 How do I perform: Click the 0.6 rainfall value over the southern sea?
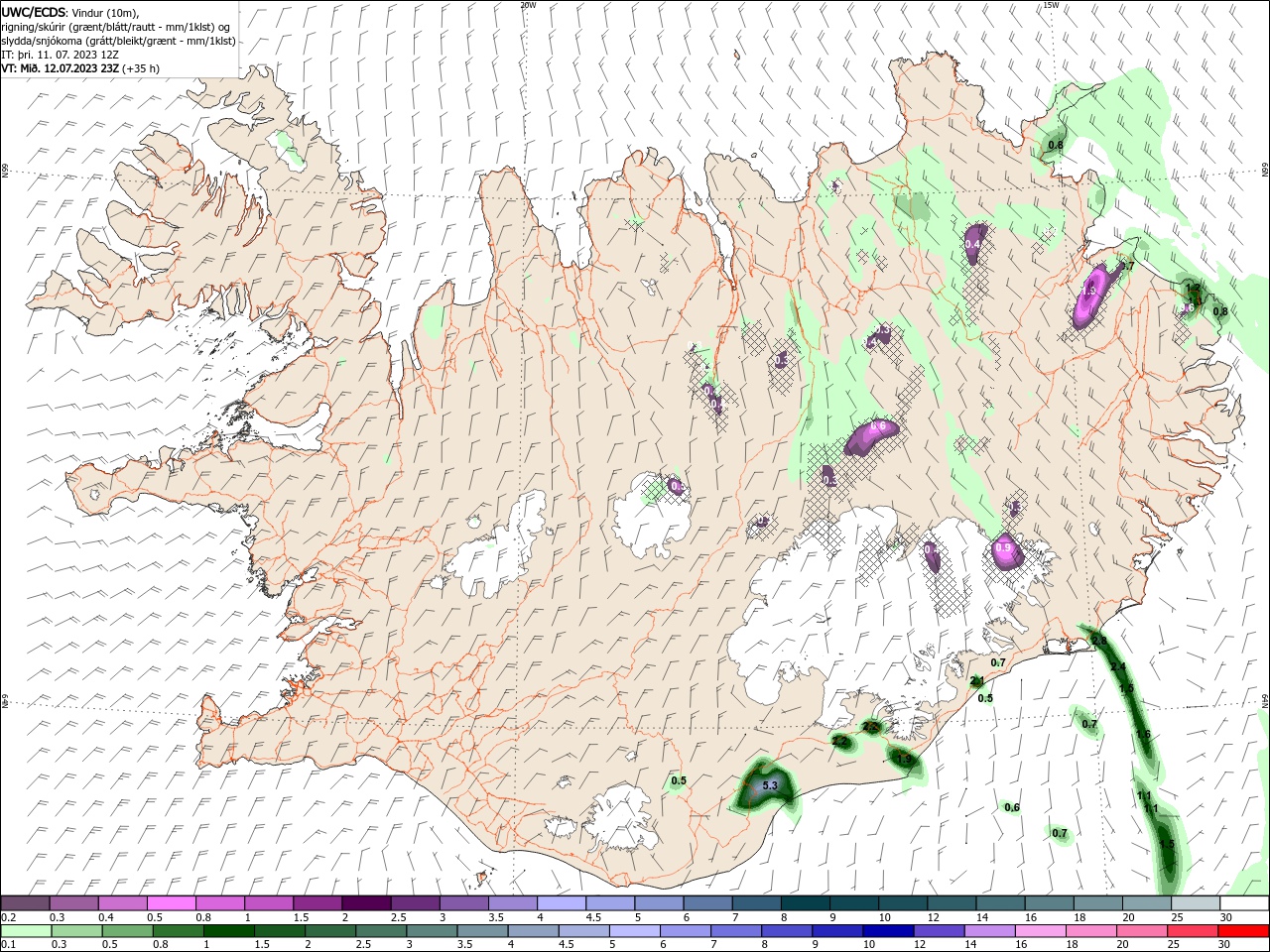point(1012,807)
